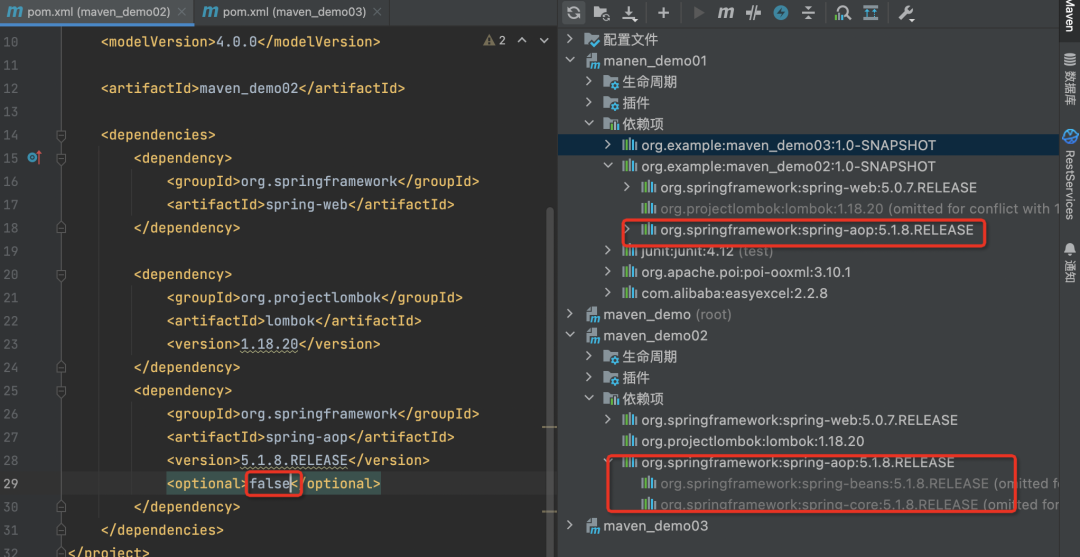Reload all Maven projects
The width and height of the screenshot is (1080, 557).
point(573,12)
